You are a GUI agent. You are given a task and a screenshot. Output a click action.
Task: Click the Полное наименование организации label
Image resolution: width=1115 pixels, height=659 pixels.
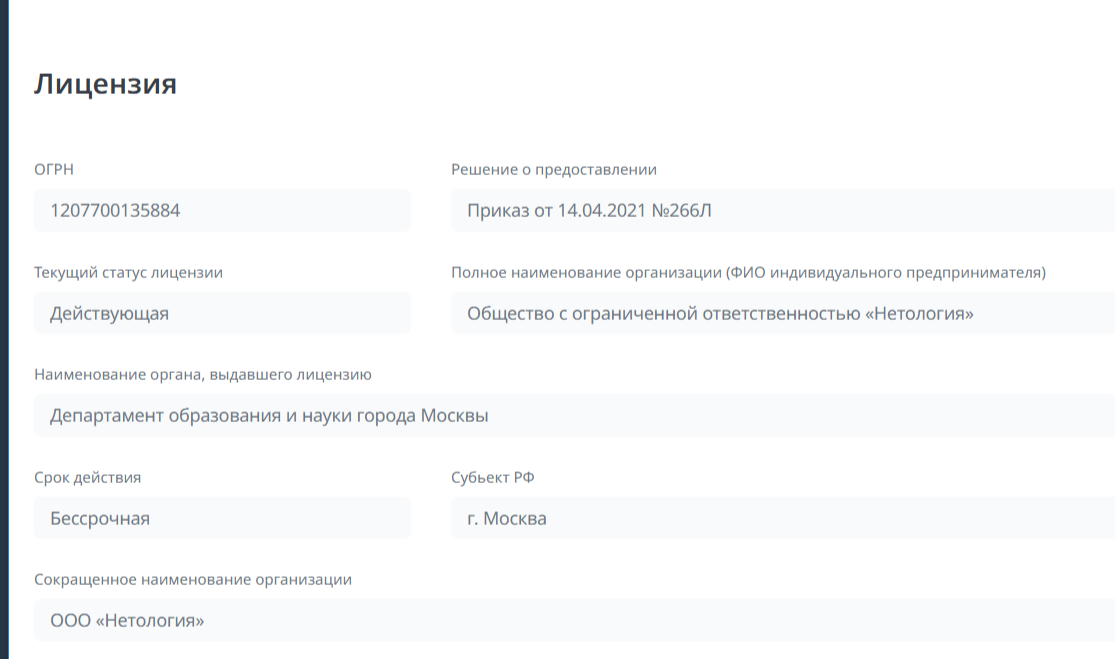point(748,272)
